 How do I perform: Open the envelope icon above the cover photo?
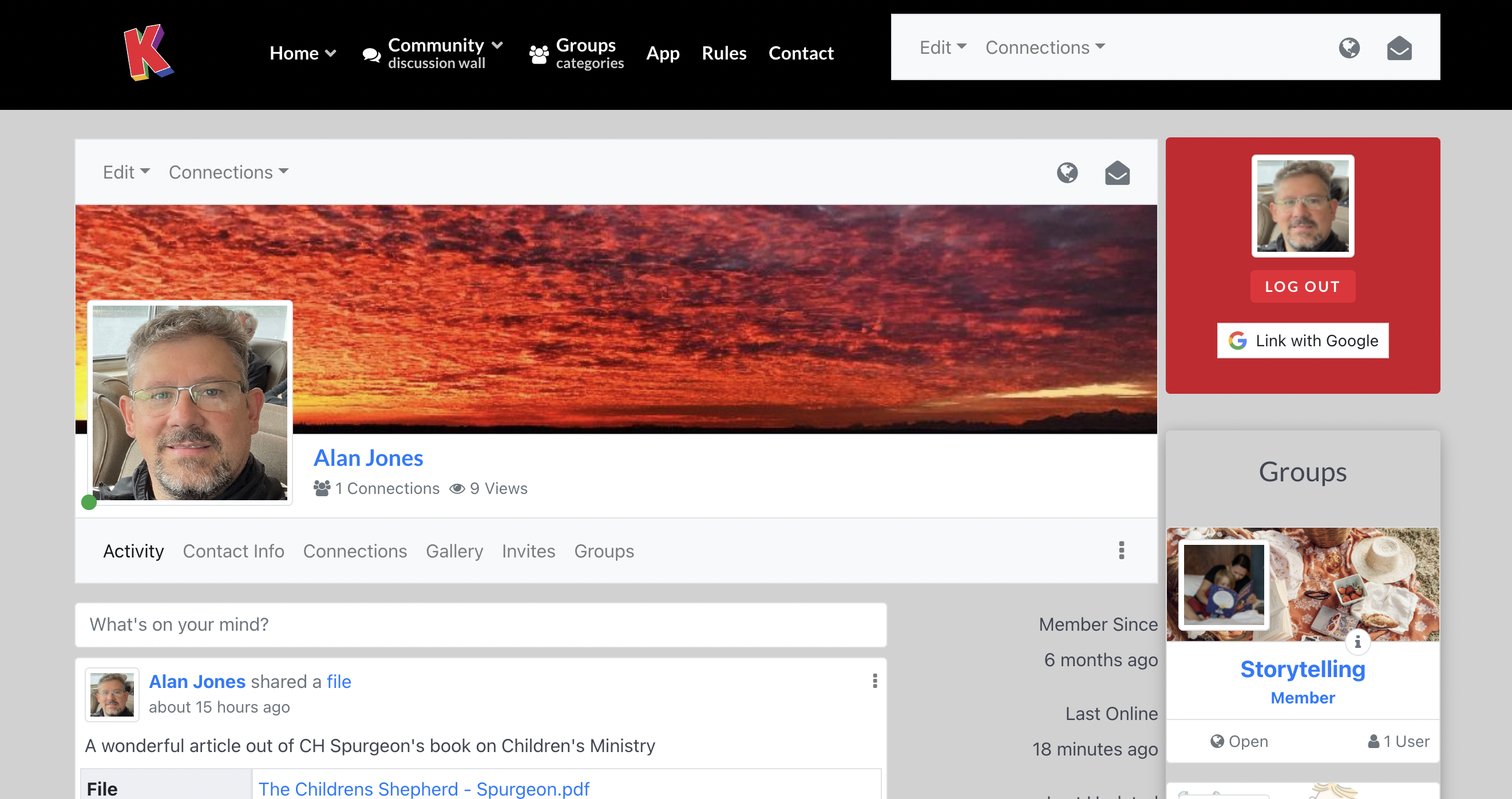1117,173
